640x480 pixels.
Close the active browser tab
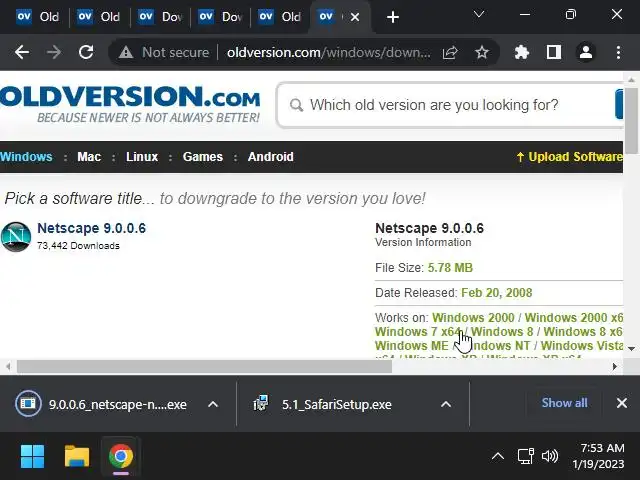click(x=355, y=17)
